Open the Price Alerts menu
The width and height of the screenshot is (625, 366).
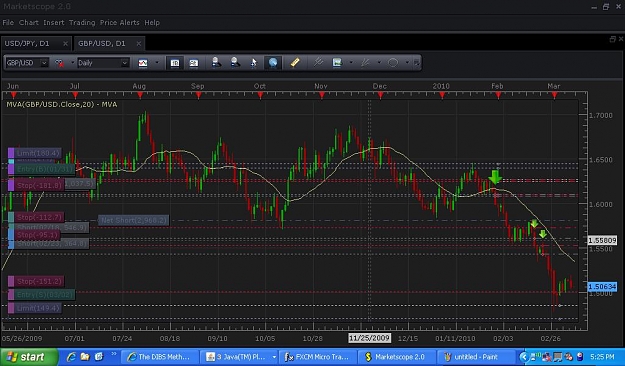point(120,23)
